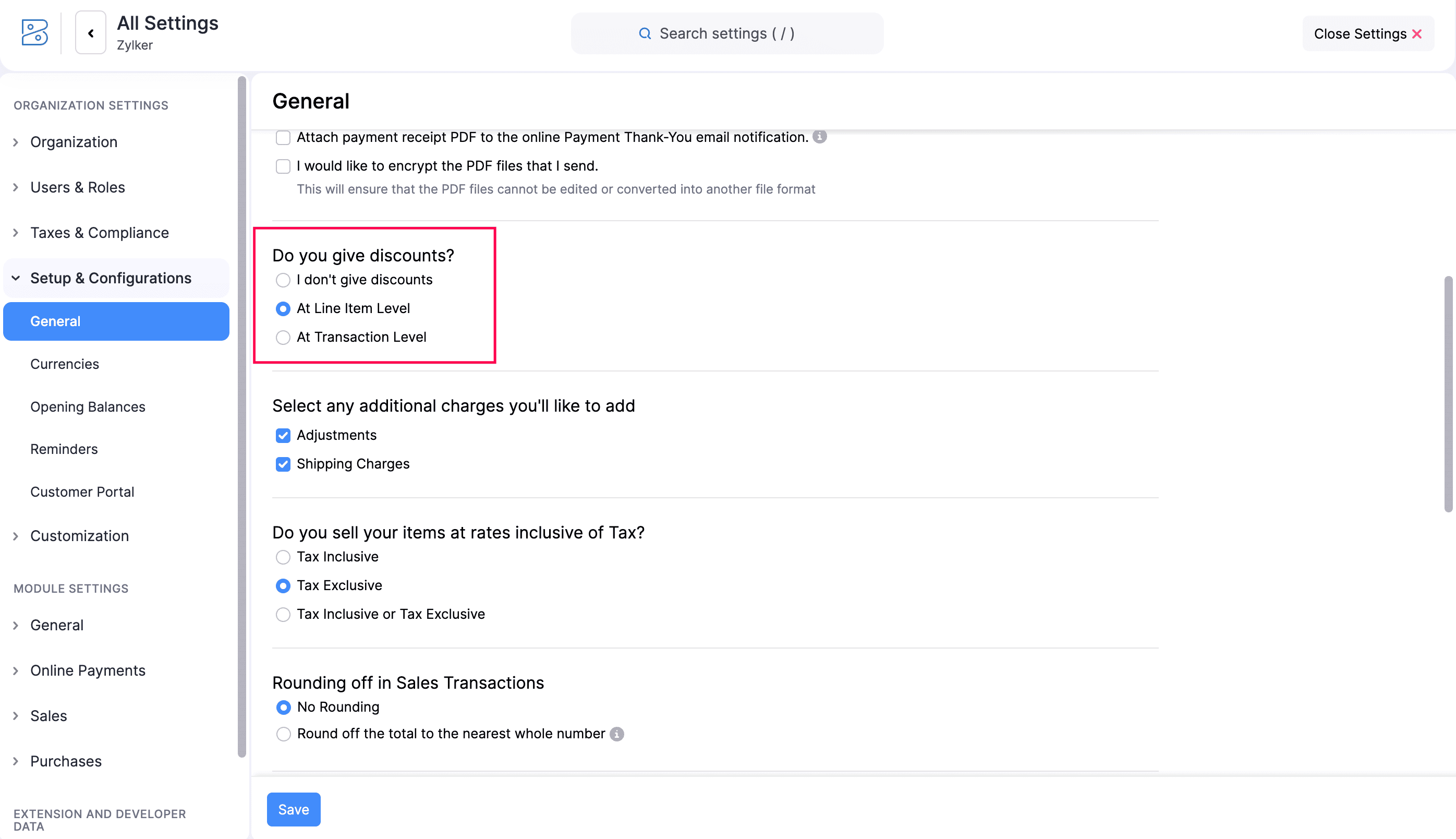
Task: Open the Currencies settings page
Action: [x=65, y=364]
